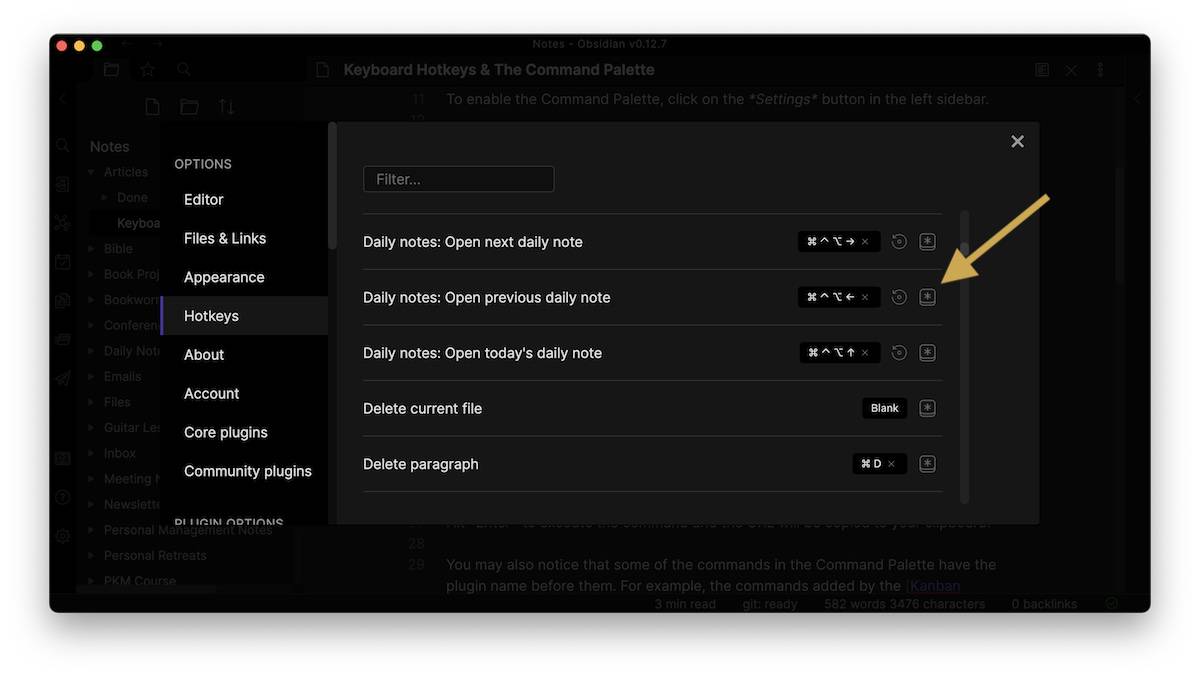Select the Notes vault root in file explorer

coord(110,146)
